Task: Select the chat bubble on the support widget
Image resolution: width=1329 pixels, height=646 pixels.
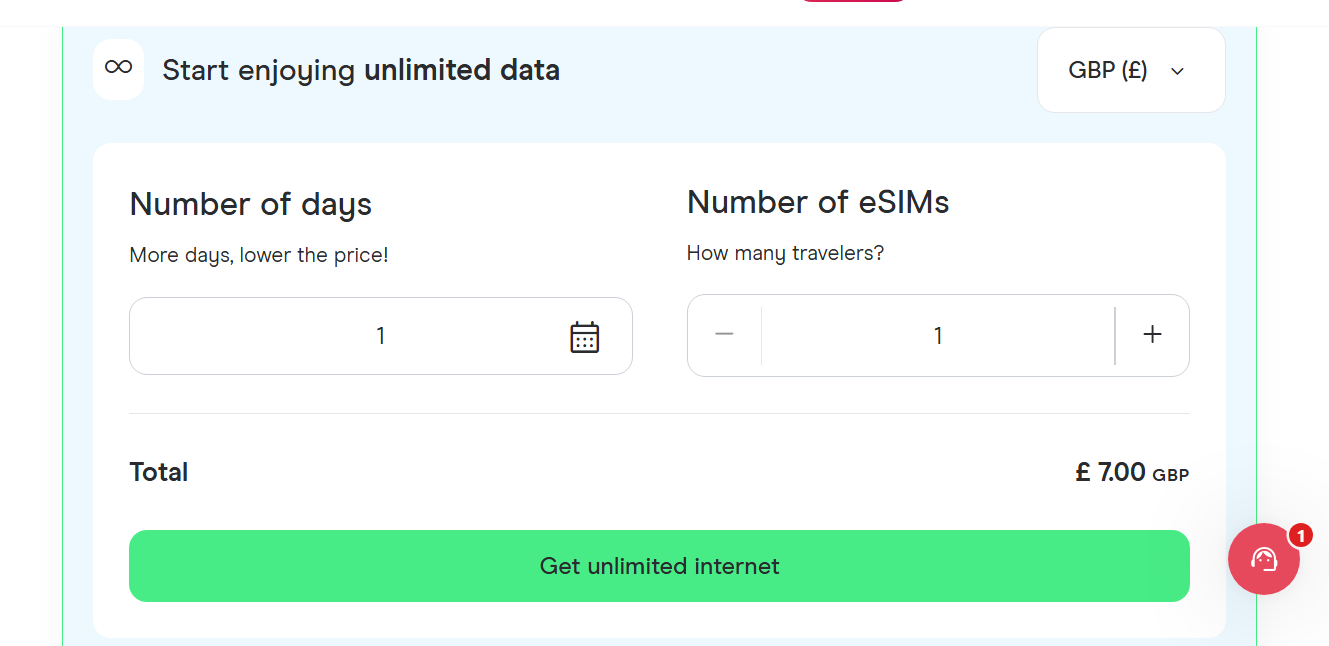Action: (1263, 559)
